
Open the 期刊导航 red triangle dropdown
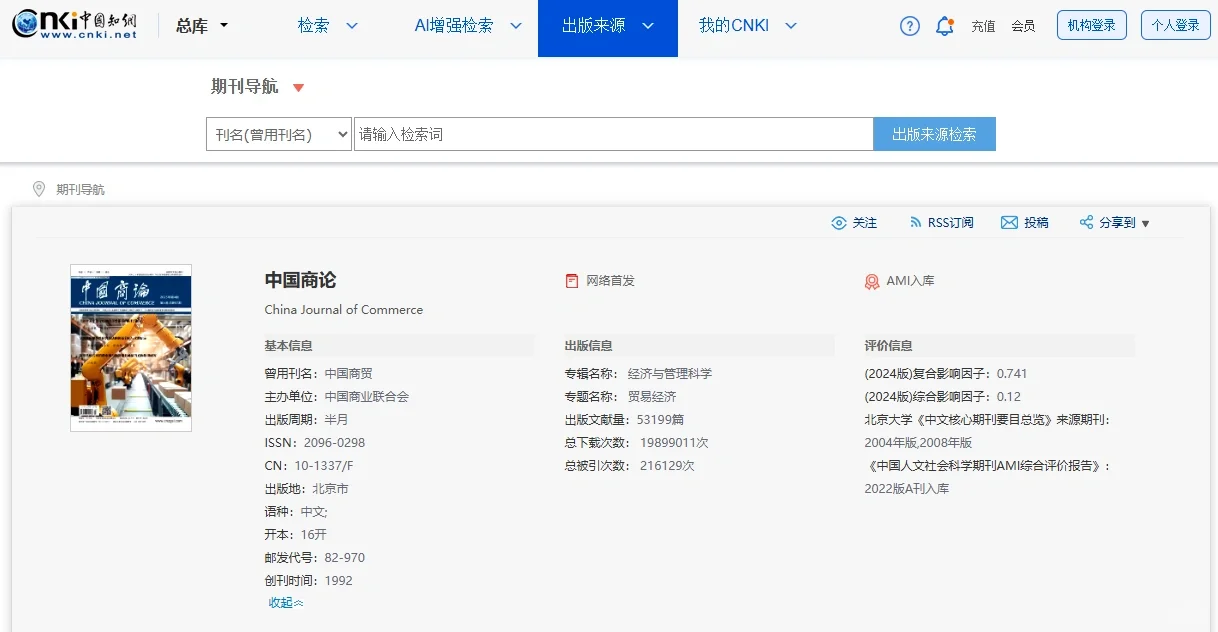[x=298, y=88]
